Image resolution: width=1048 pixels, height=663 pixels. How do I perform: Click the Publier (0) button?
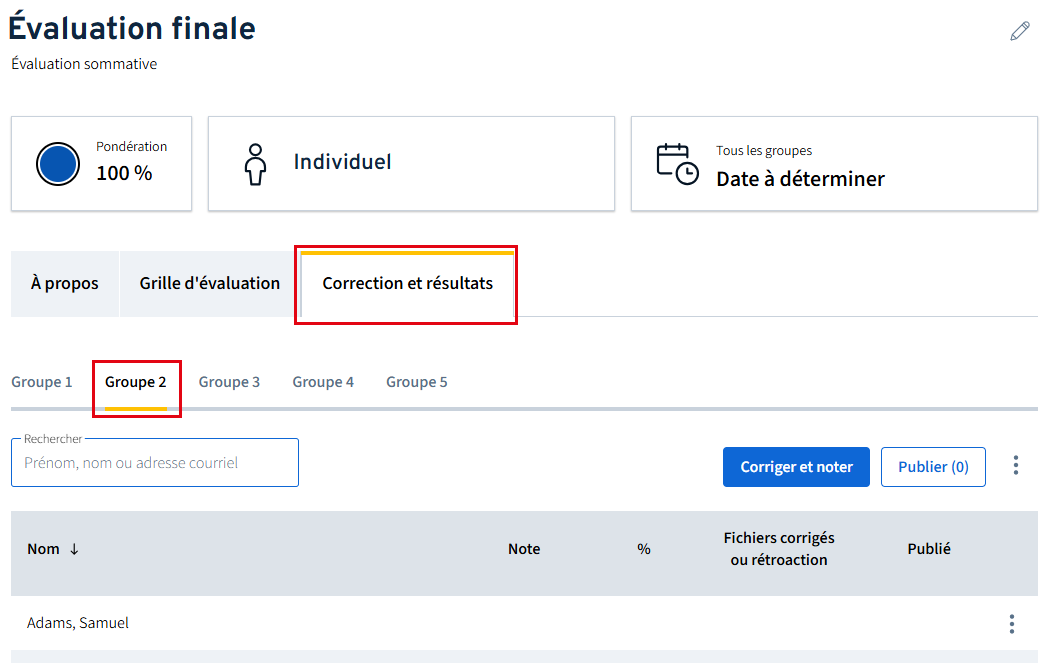[932, 467]
